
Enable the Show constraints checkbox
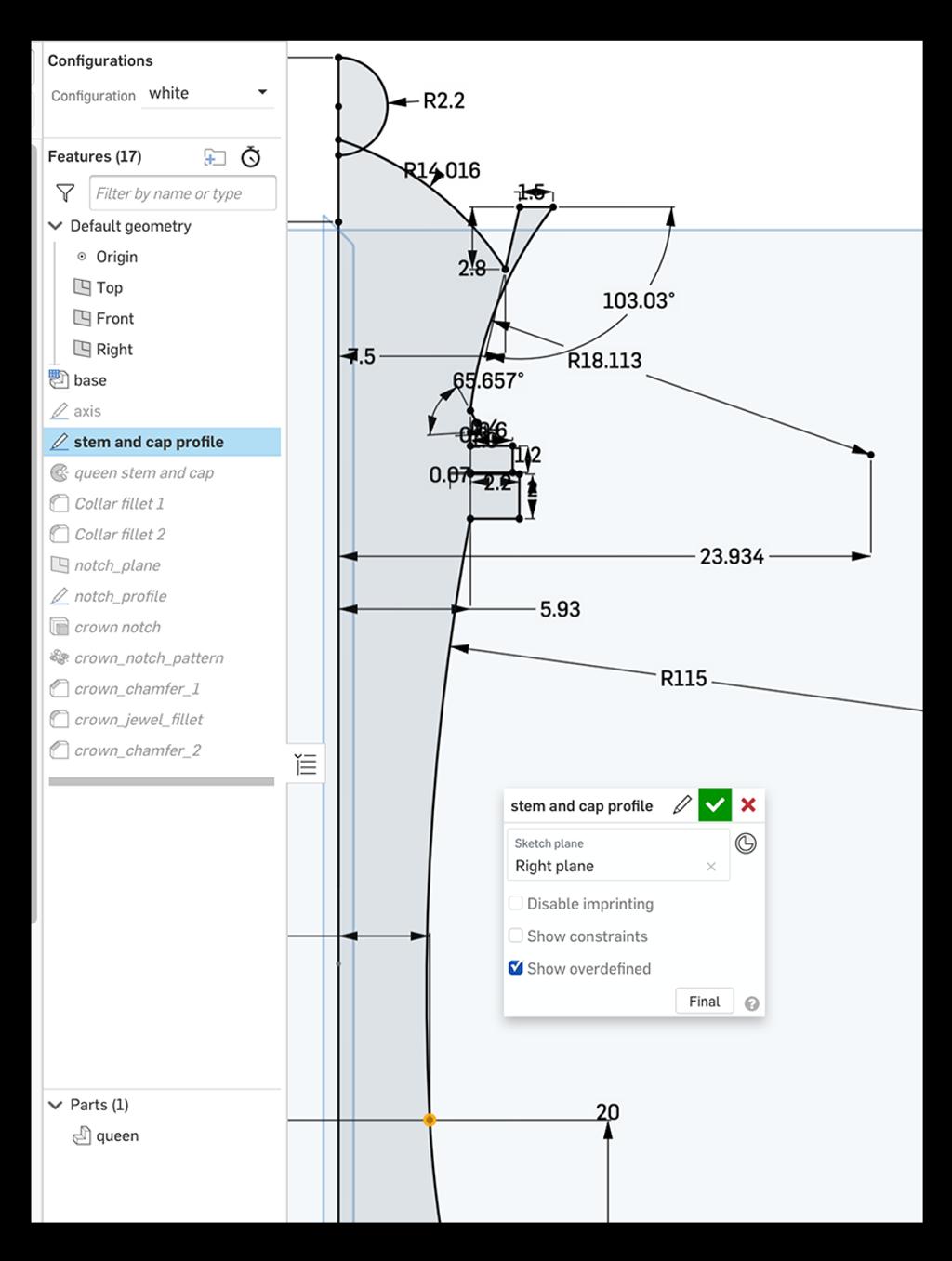(x=516, y=936)
